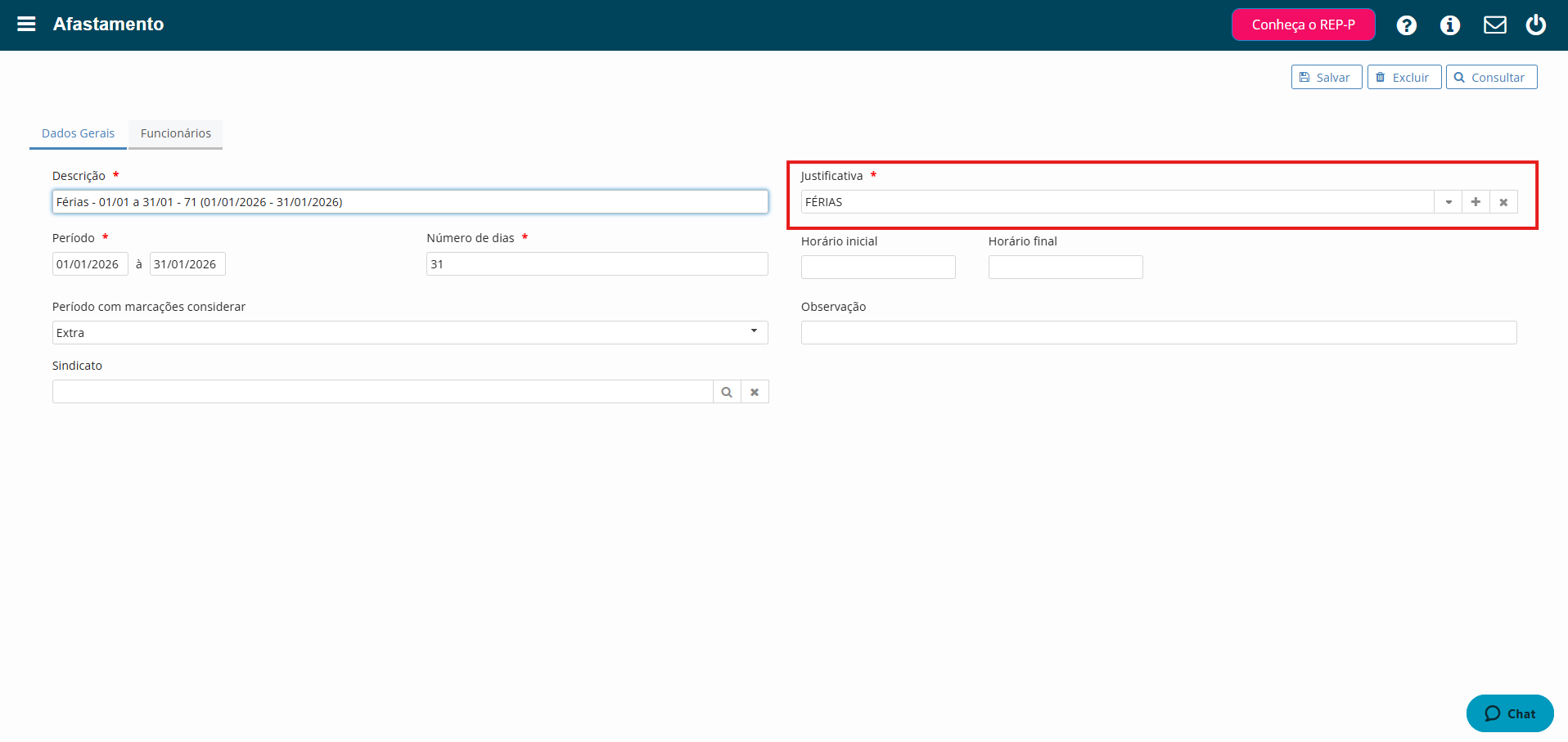This screenshot has height=742, width=1568.
Task: Open the Período com marcações considerar dropdown
Action: (x=410, y=333)
